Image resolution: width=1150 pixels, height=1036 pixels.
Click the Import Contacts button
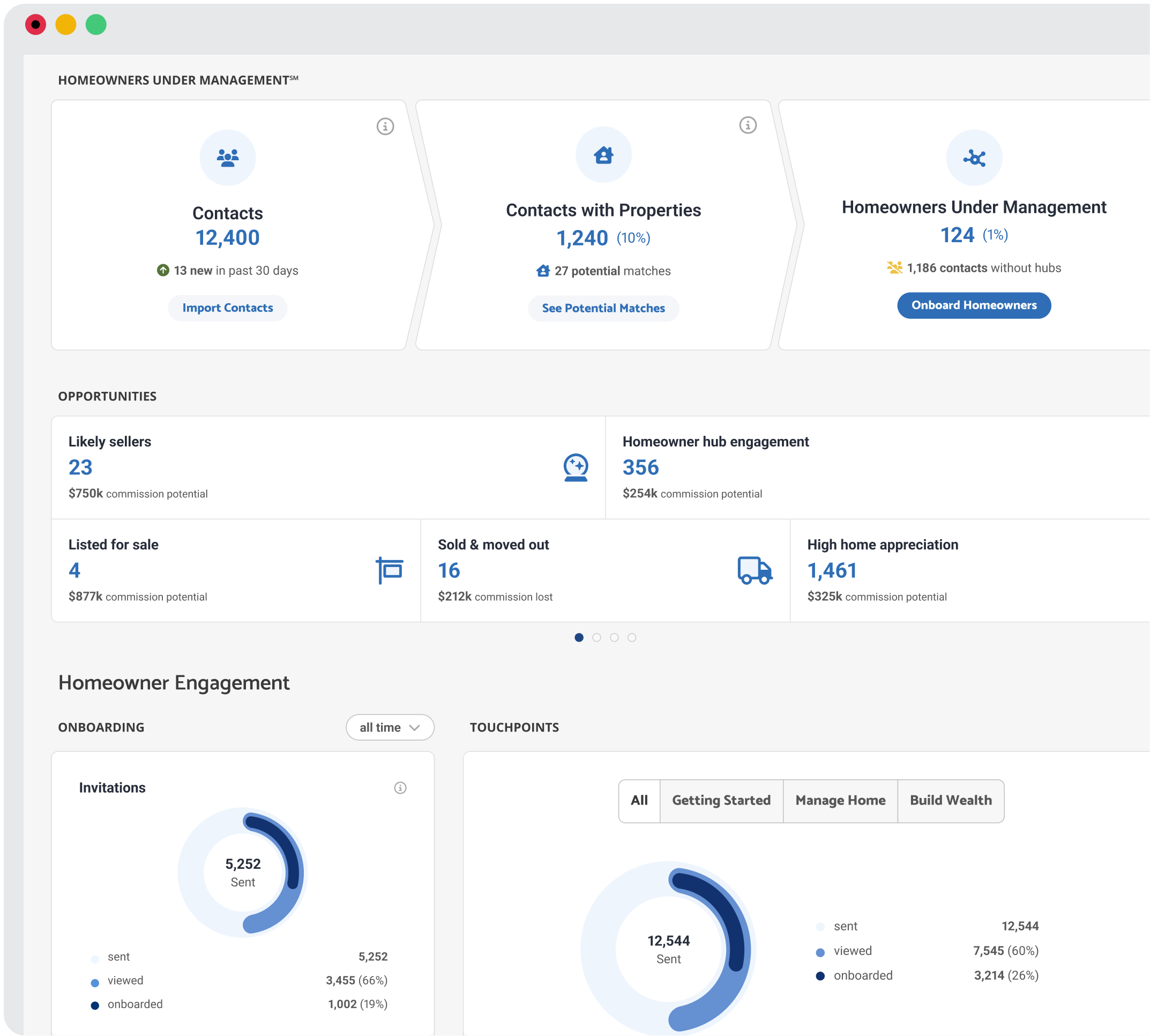pos(228,308)
